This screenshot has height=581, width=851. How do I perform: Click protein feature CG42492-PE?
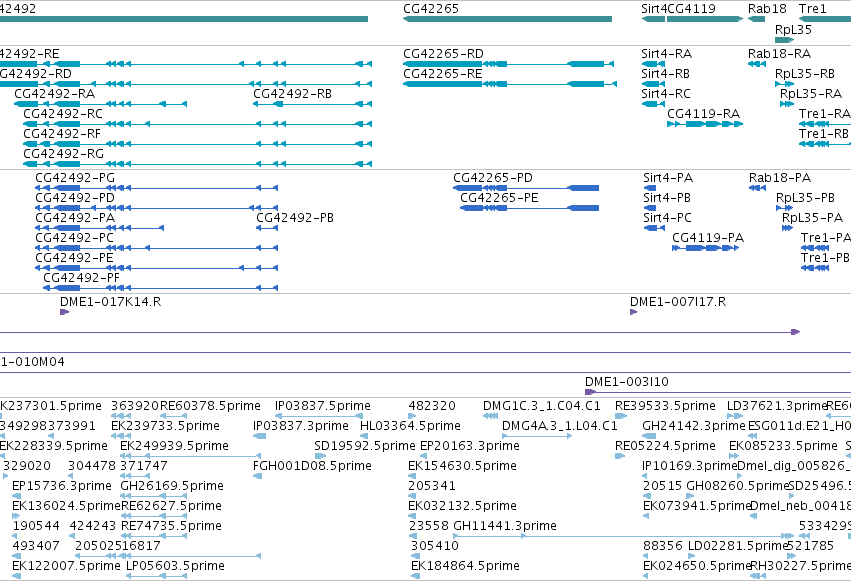pos(156,269)
